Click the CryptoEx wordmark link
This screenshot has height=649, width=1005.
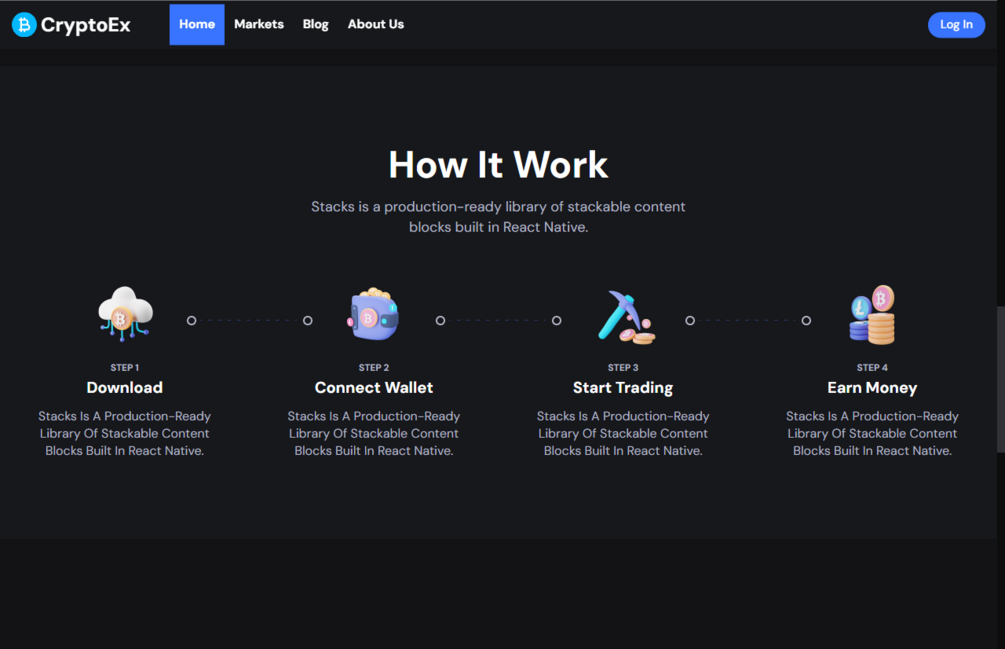[x=85, y=24]
